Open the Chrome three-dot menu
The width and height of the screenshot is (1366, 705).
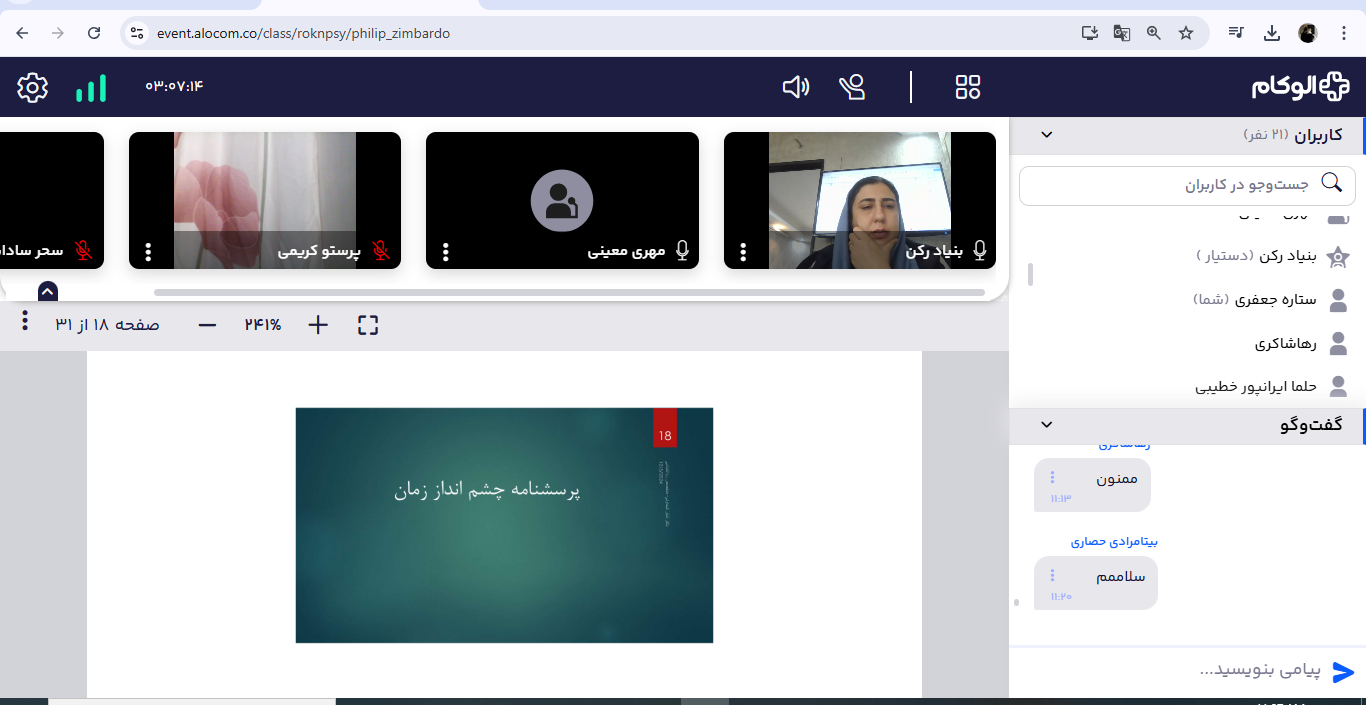click(x=1344, y=33)
